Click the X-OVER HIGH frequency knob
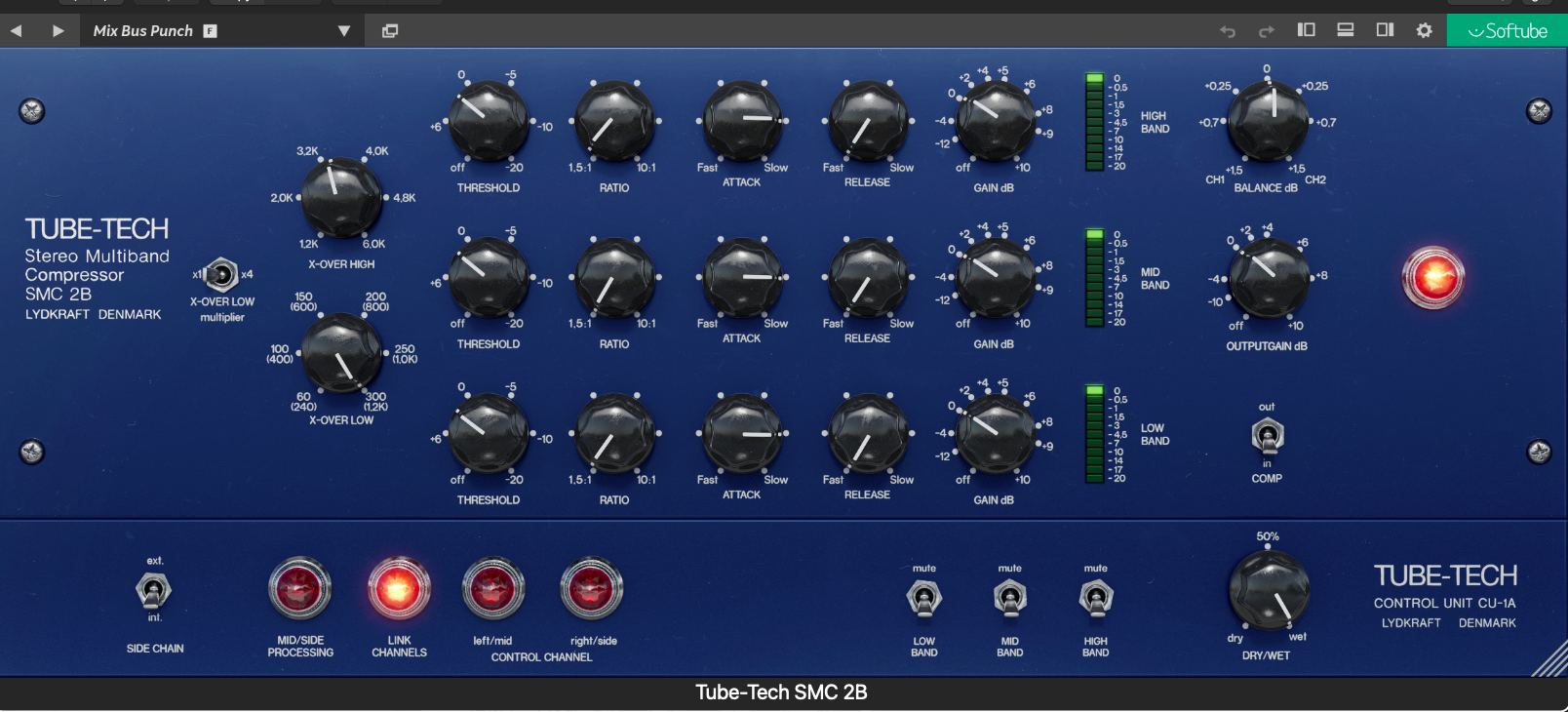This screenshot has width=1568, height=712. [341, 197]
